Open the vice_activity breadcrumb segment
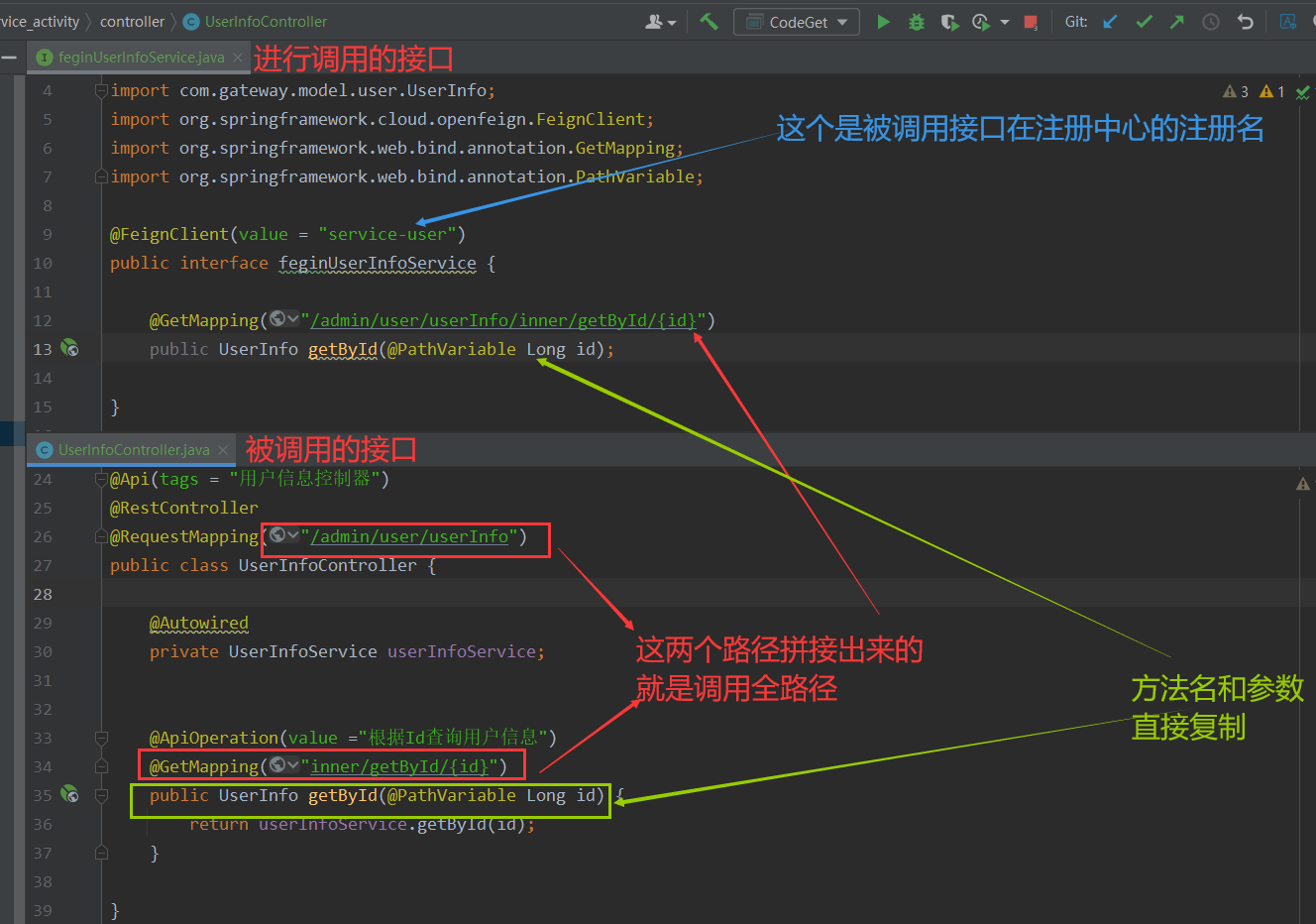 40,22
